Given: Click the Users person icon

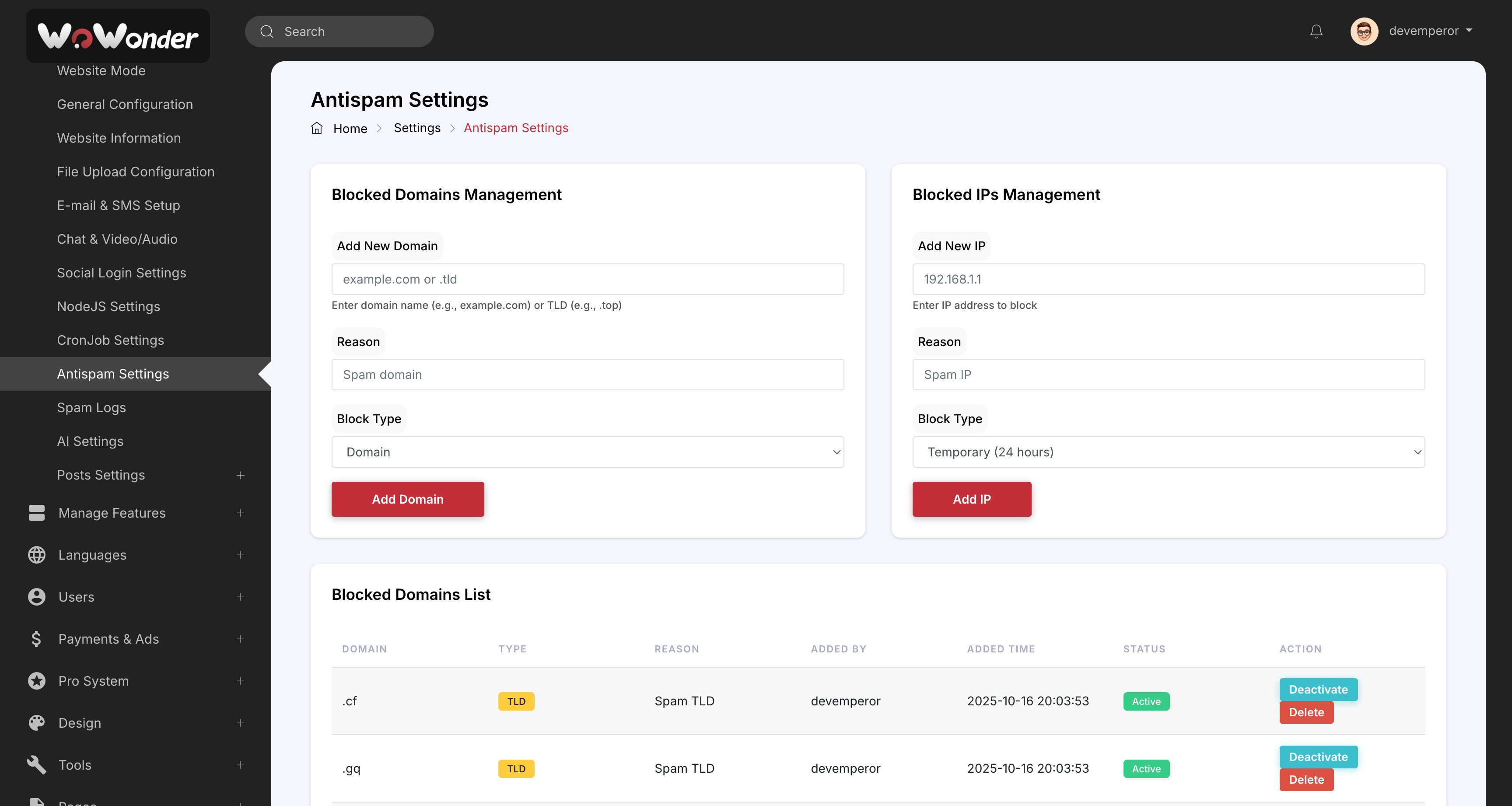Looking at the screenshot, I should coord(36,596).
